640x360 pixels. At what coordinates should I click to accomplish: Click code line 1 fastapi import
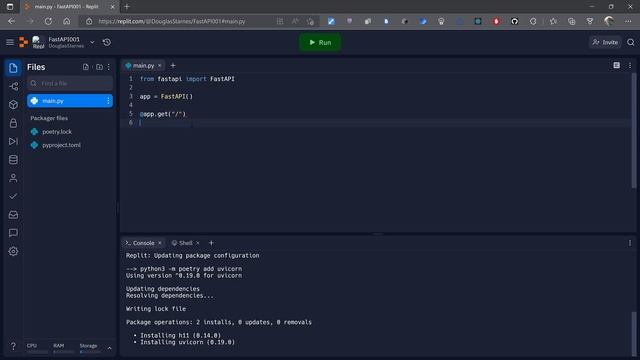(x=187, y=79)
